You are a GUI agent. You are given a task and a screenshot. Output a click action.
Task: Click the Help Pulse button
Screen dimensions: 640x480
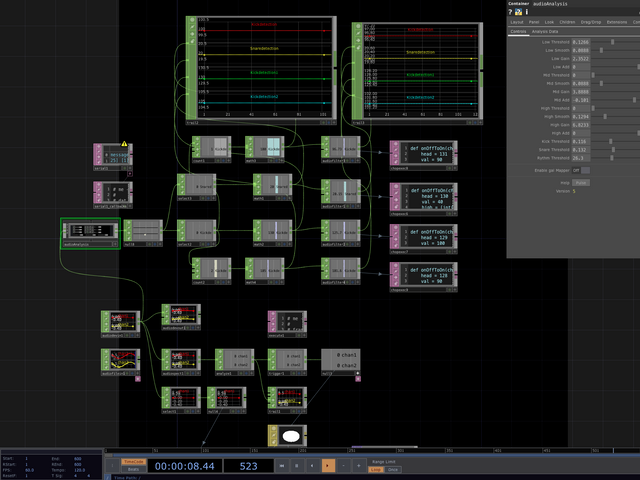coord(580,183)
